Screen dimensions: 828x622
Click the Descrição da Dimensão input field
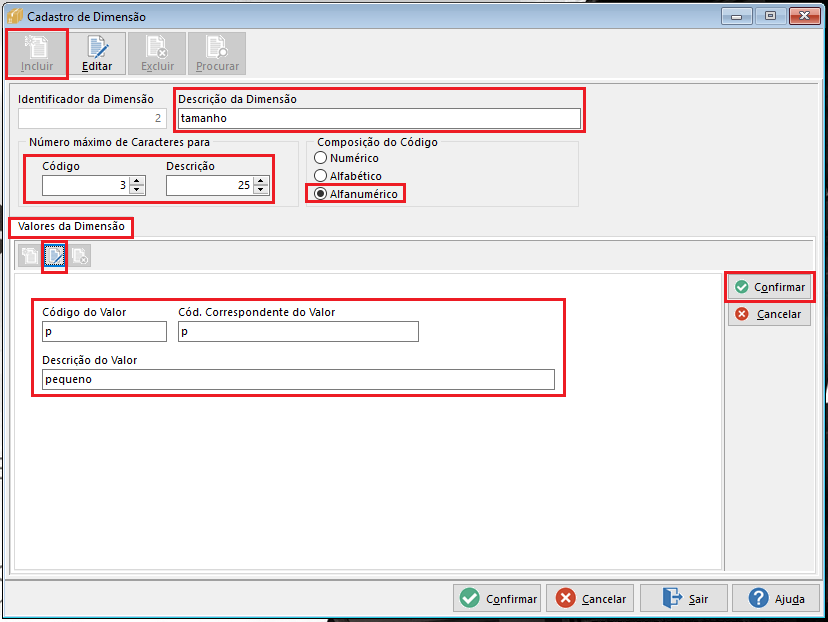click(x=379, y=118)
